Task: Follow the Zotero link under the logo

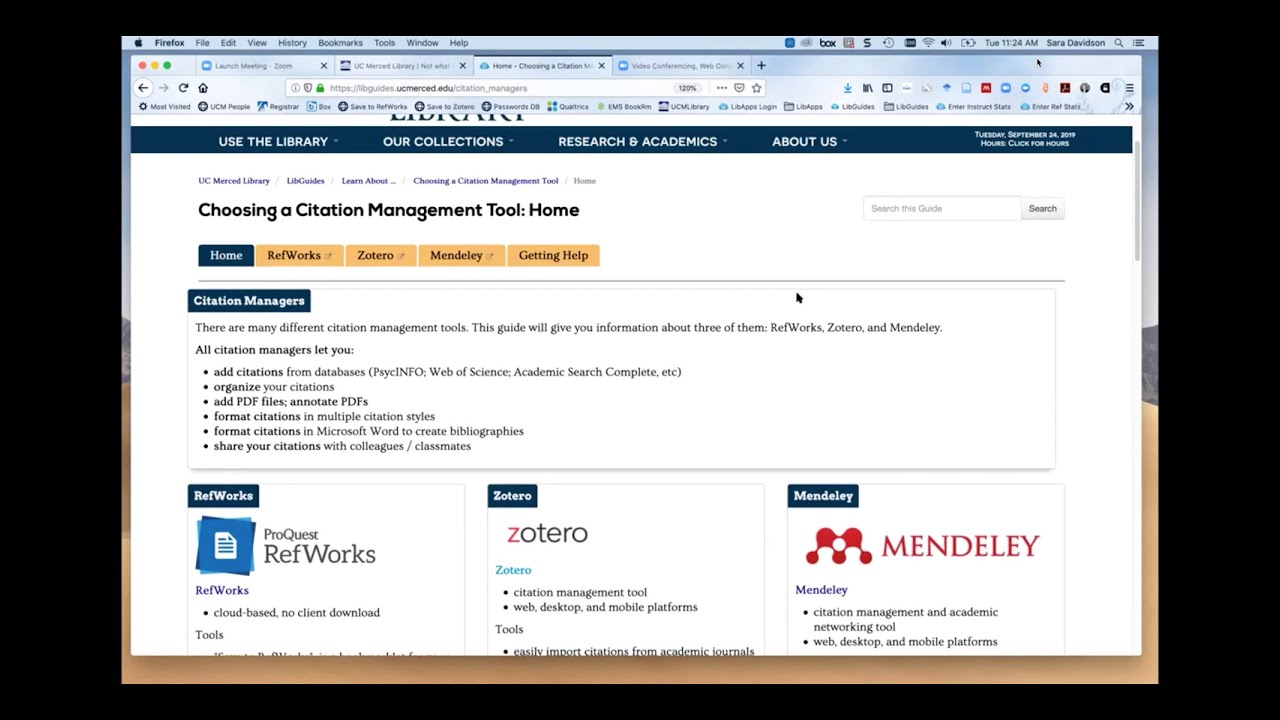Action: (513, 570)
